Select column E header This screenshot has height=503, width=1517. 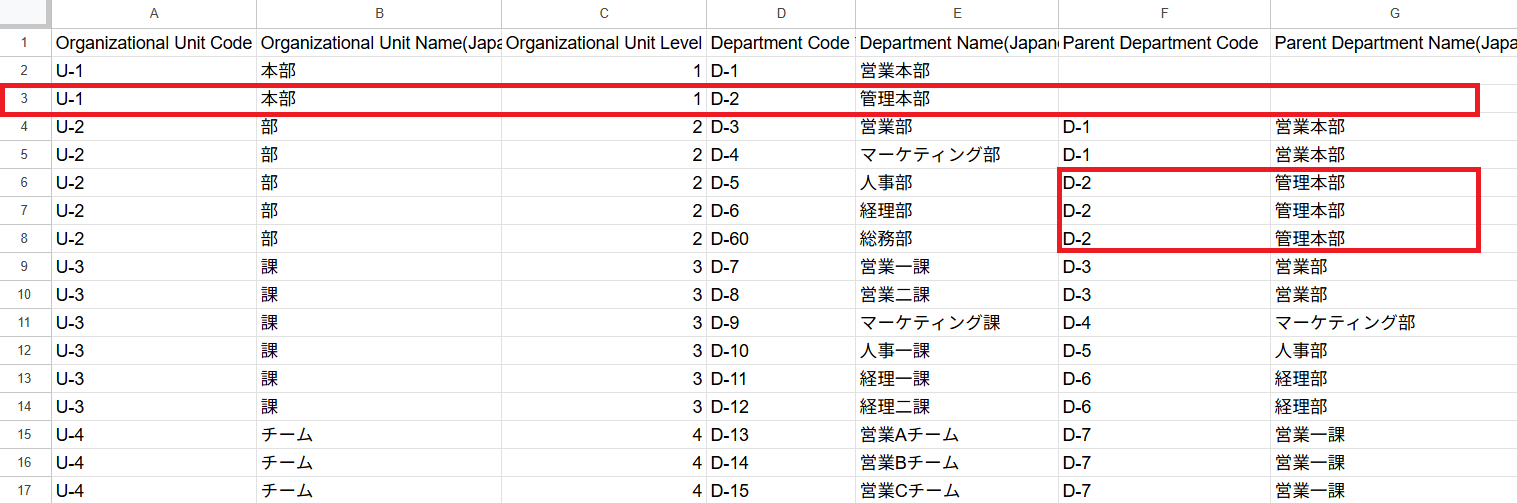coord(957,13)
